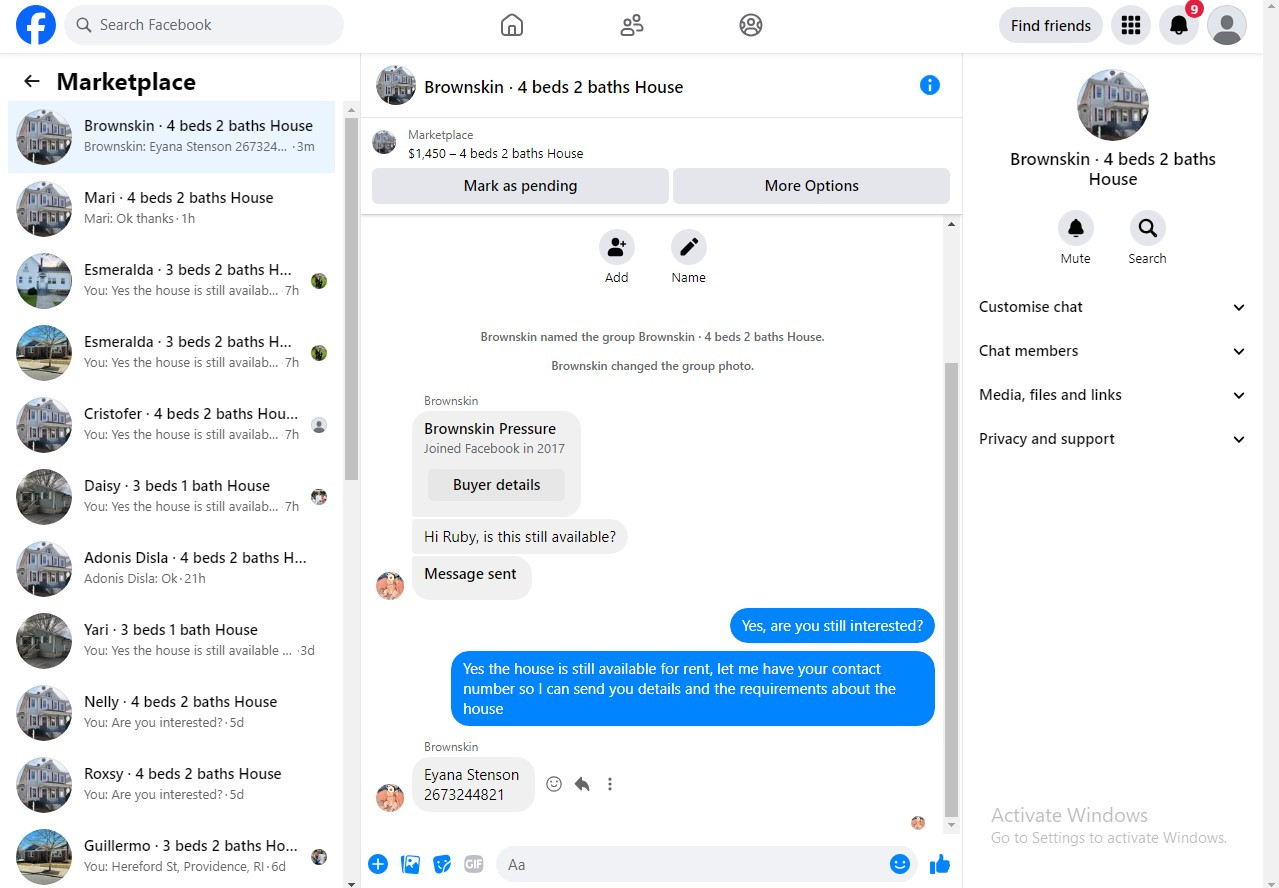Open more actions plus icon in composer
This screenshot has height=888, width=1279.
[x=378, y=864]
